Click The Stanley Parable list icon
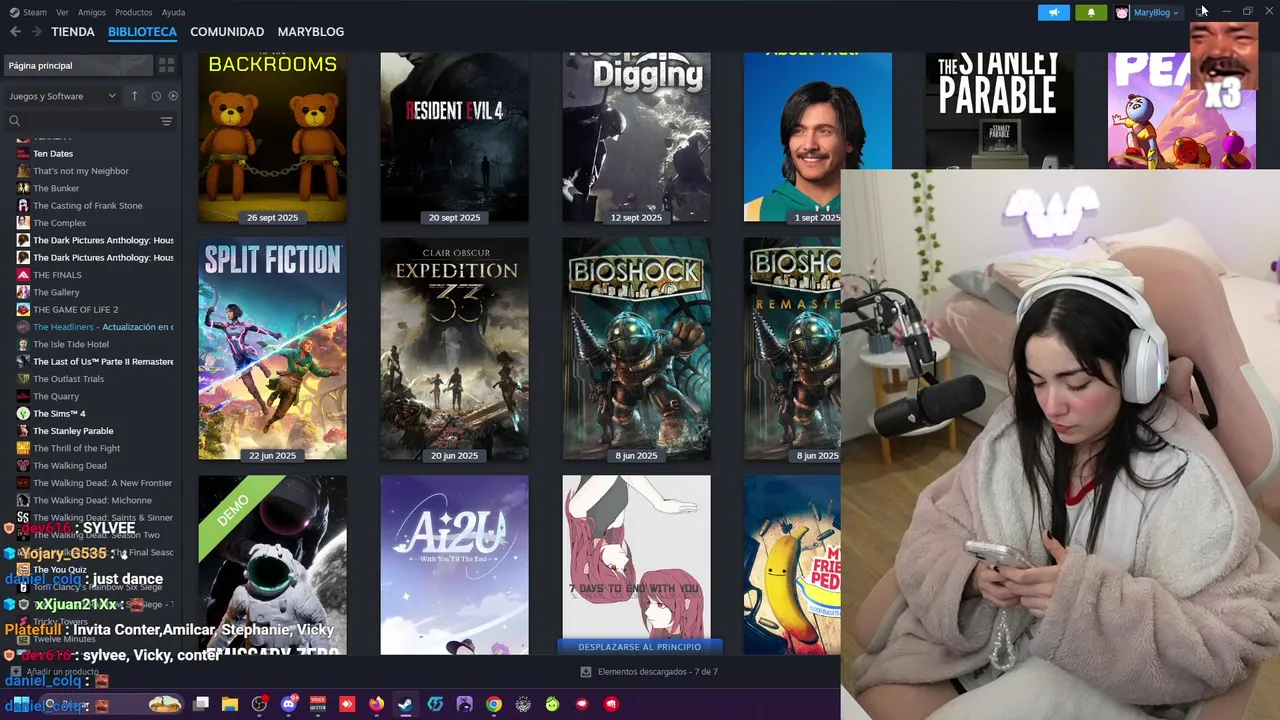This screenshot has height=720, width=1280. coord(23,431)
